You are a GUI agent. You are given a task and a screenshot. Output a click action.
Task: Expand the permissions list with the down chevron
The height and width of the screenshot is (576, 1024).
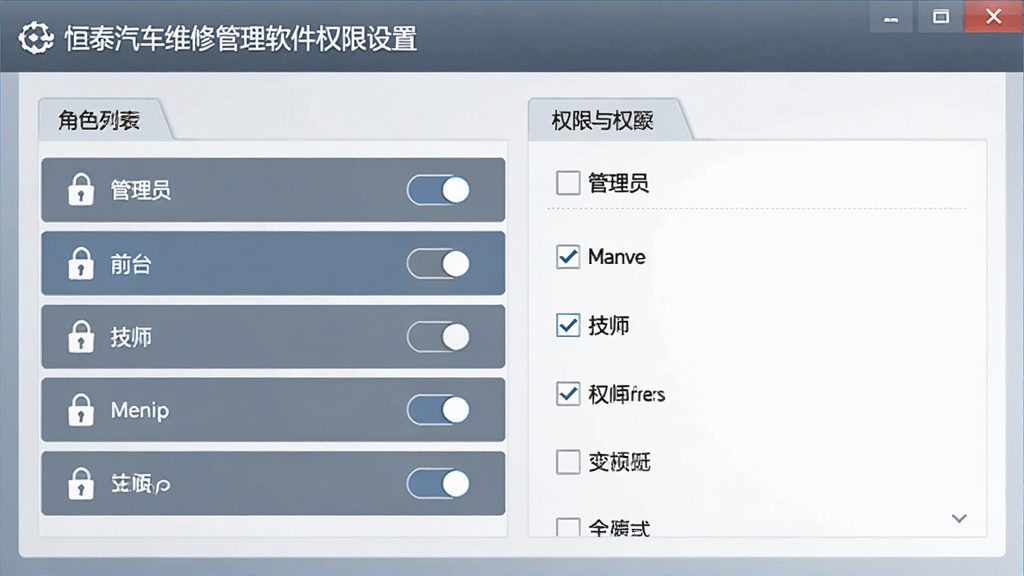[x=959, y=519]
